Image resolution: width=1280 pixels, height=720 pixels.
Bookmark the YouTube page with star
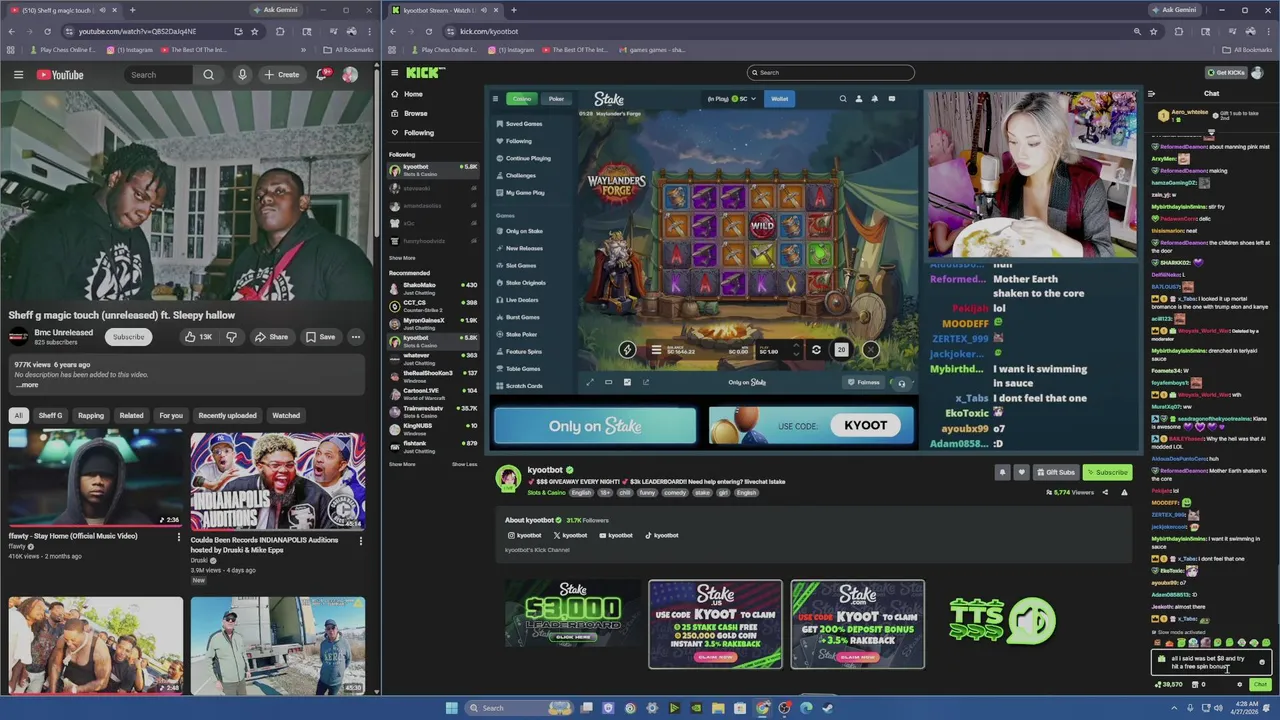point(254,31)
